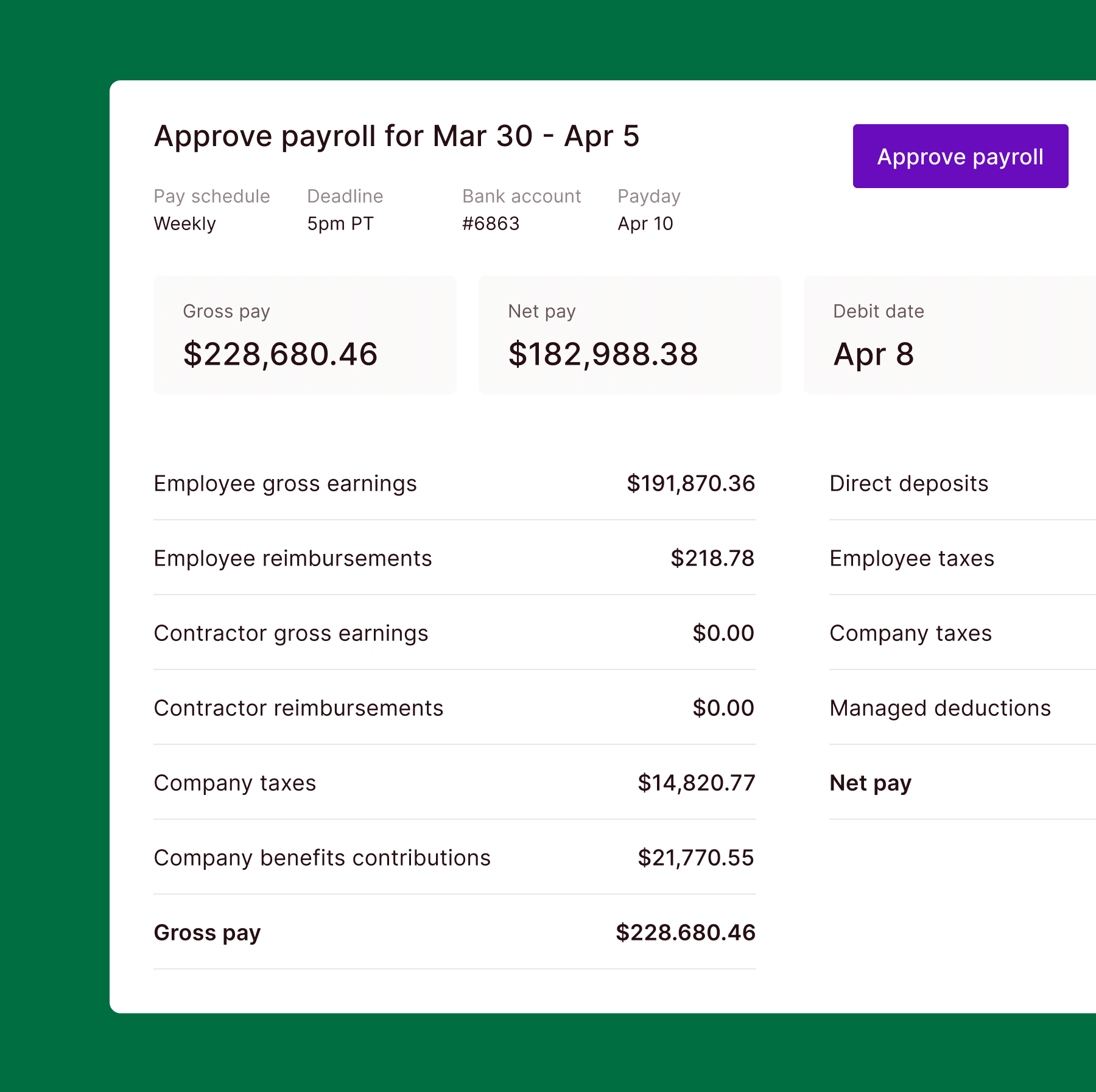Select the Gross pay summary card

(x=304, y=334)
